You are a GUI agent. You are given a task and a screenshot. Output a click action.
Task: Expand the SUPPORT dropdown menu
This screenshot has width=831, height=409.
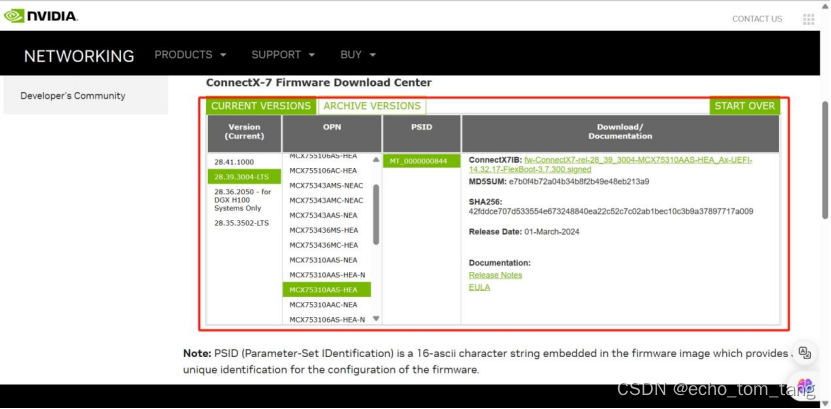click(x=283, y=55)
